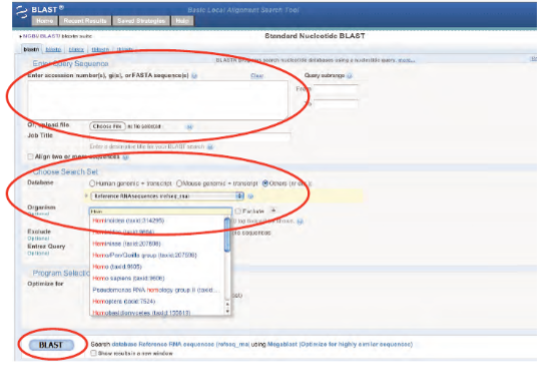This screenshot has width=550, height=378.
Task: Click the Choose File button
Action: coord(107,126)
